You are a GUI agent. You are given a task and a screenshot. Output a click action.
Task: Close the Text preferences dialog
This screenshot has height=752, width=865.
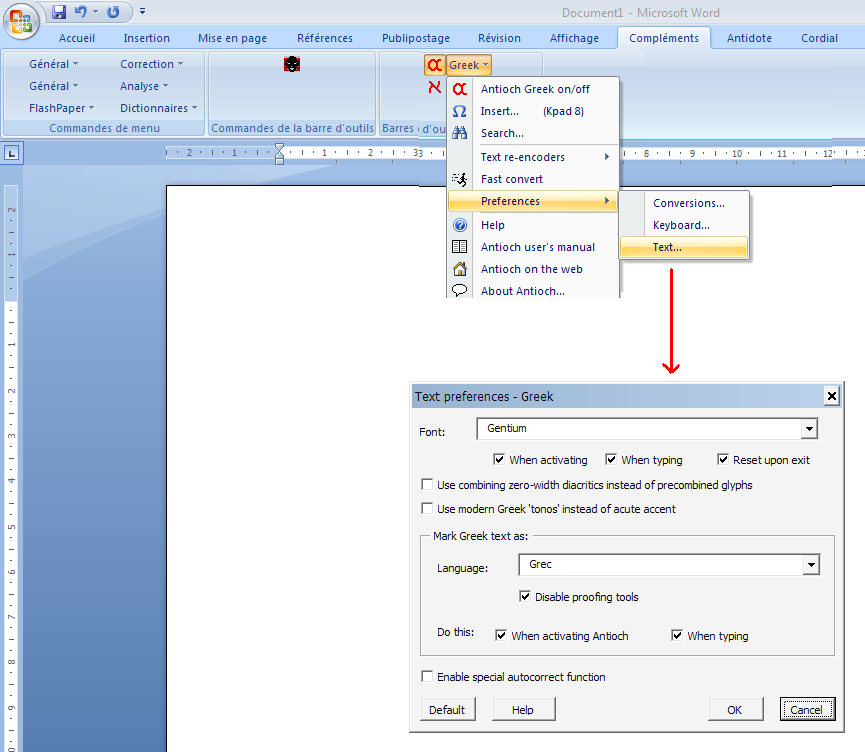click(x=831, y=396)
